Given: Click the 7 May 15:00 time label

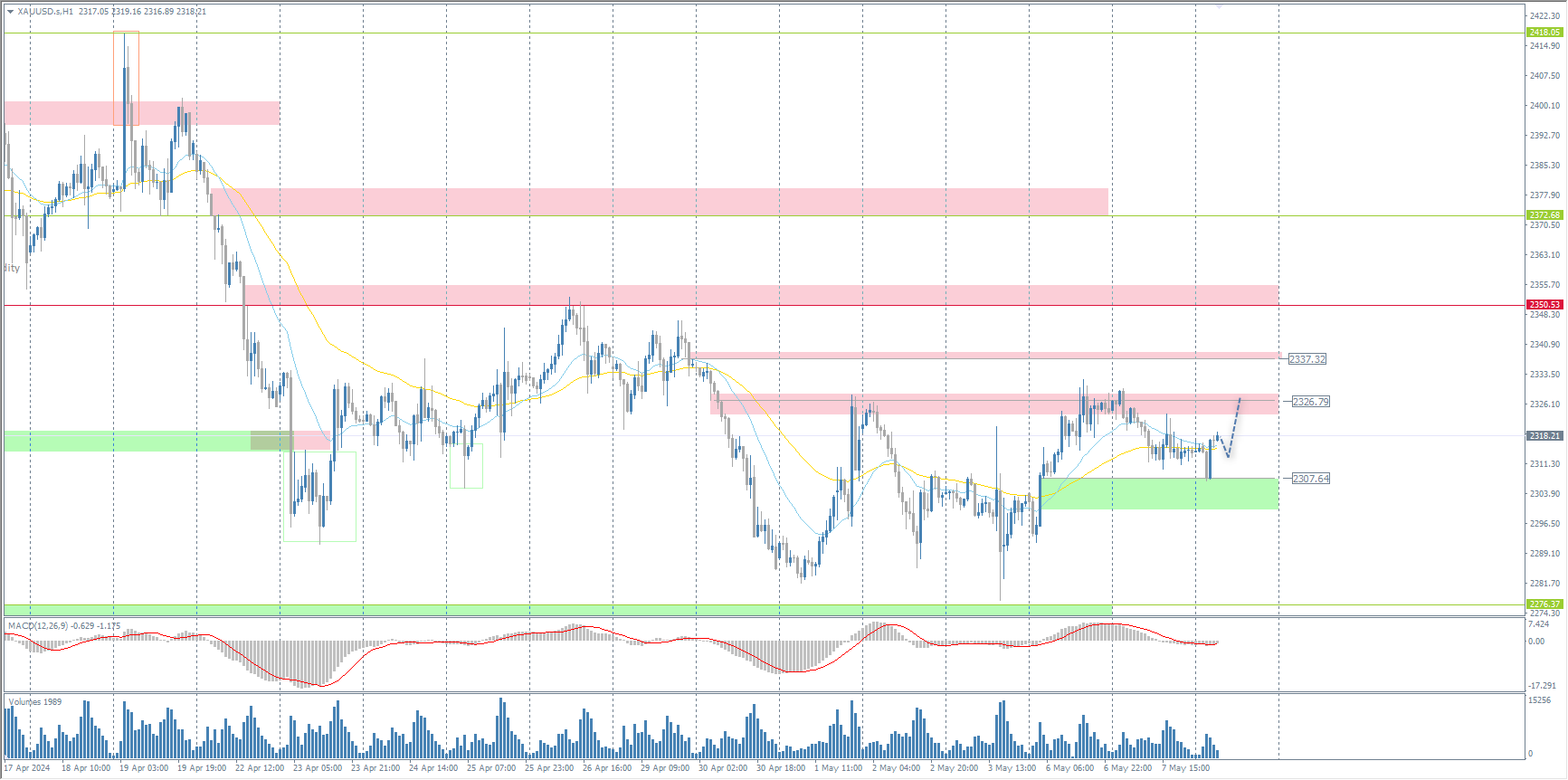Looking at the screenshot, I should click(1185, 768).
